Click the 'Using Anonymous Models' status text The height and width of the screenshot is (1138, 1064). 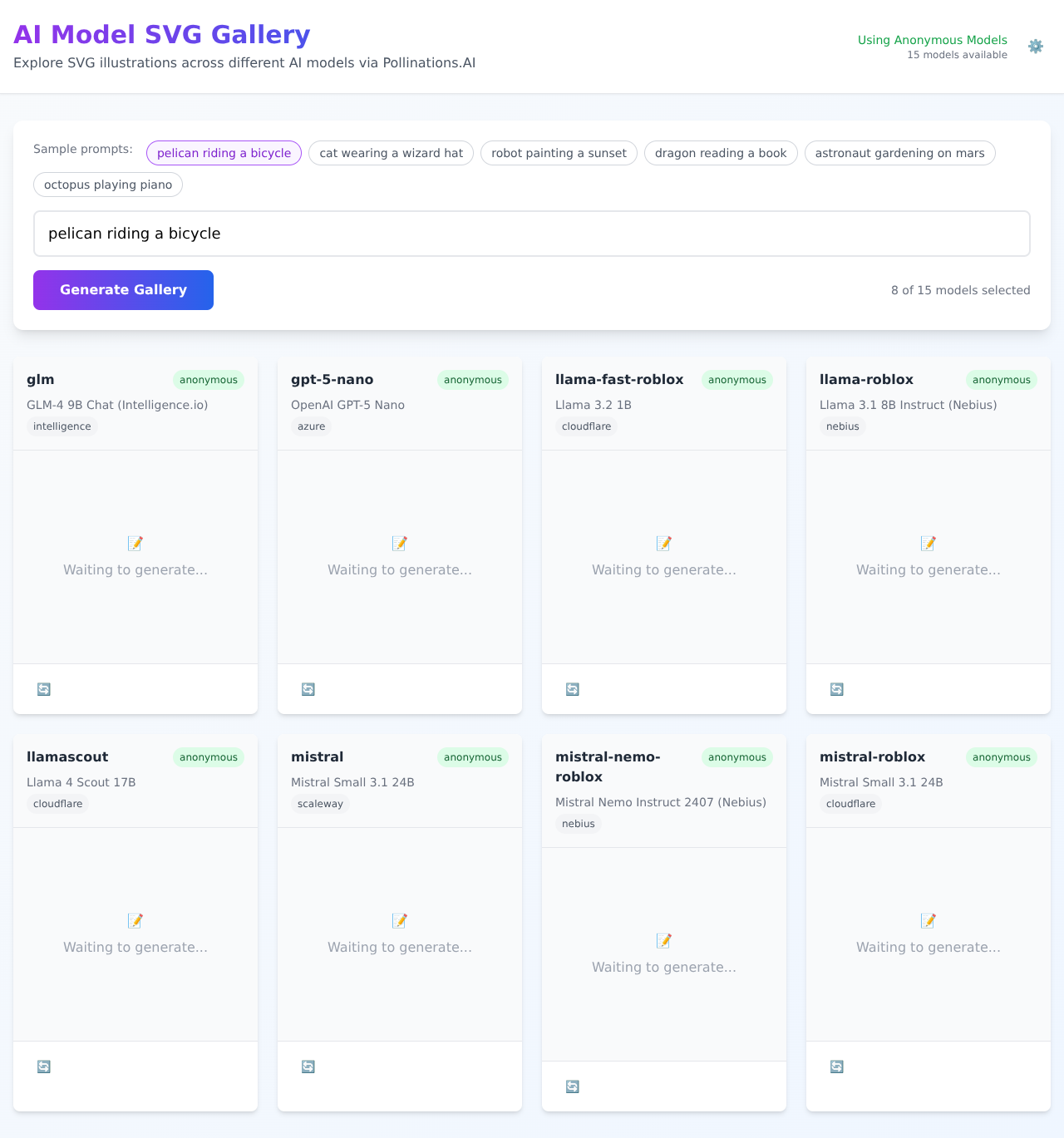932,40
